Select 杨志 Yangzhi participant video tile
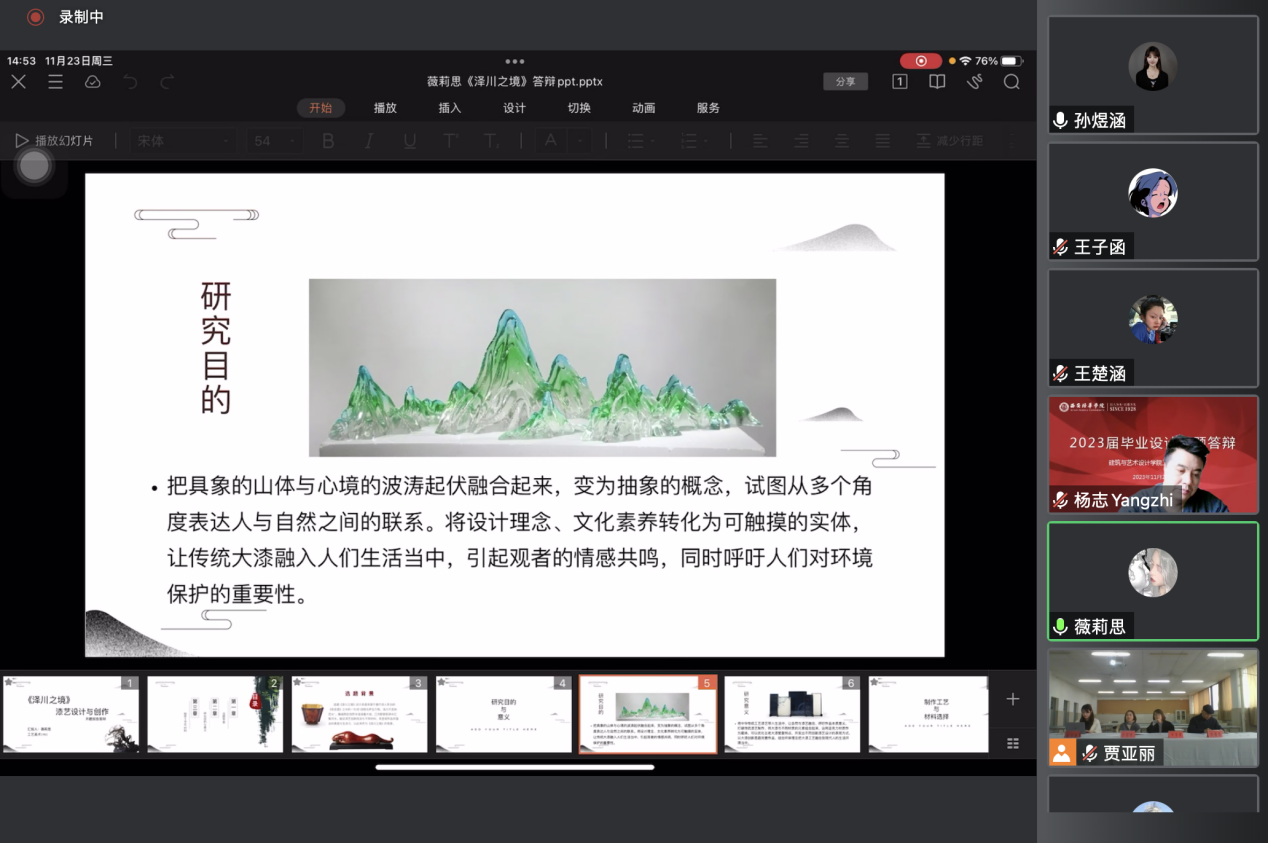The width and height of the screenshot is (1268, 843). click(x=1152, y=455)
